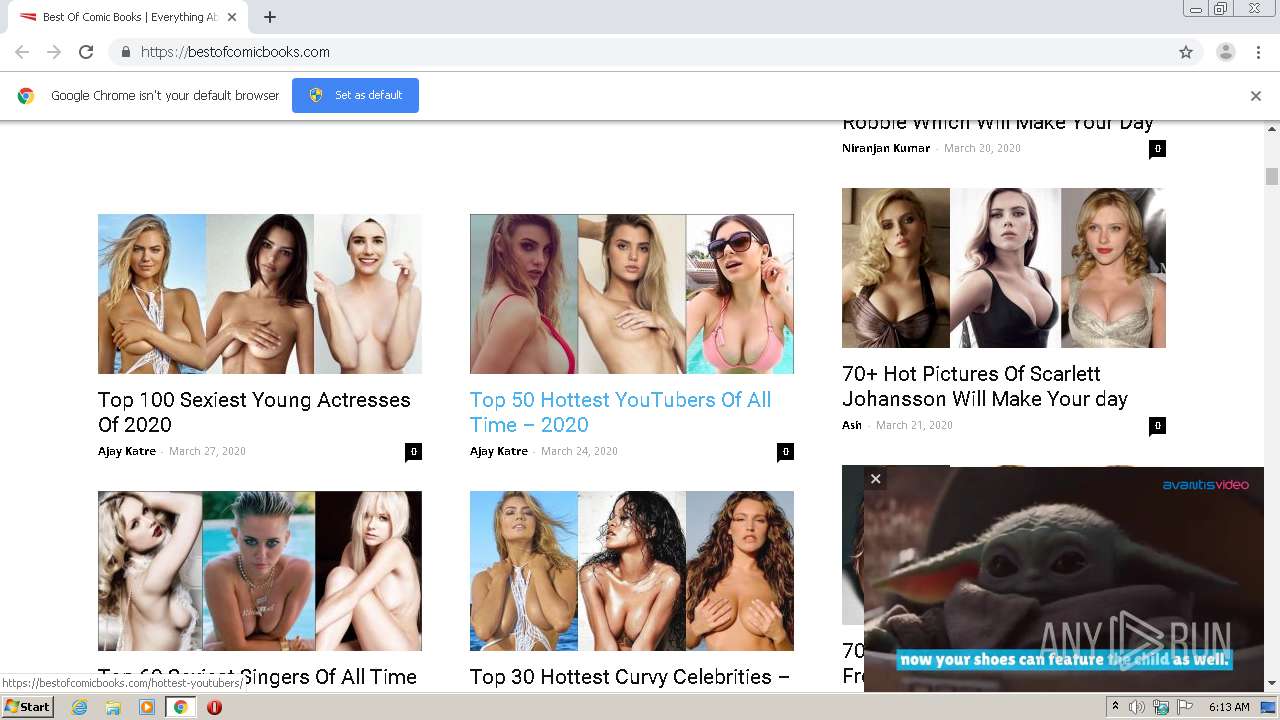Open the volume speaker tray icon
The height and width of the screenshot is (720, 1280).
[1137, 707]
